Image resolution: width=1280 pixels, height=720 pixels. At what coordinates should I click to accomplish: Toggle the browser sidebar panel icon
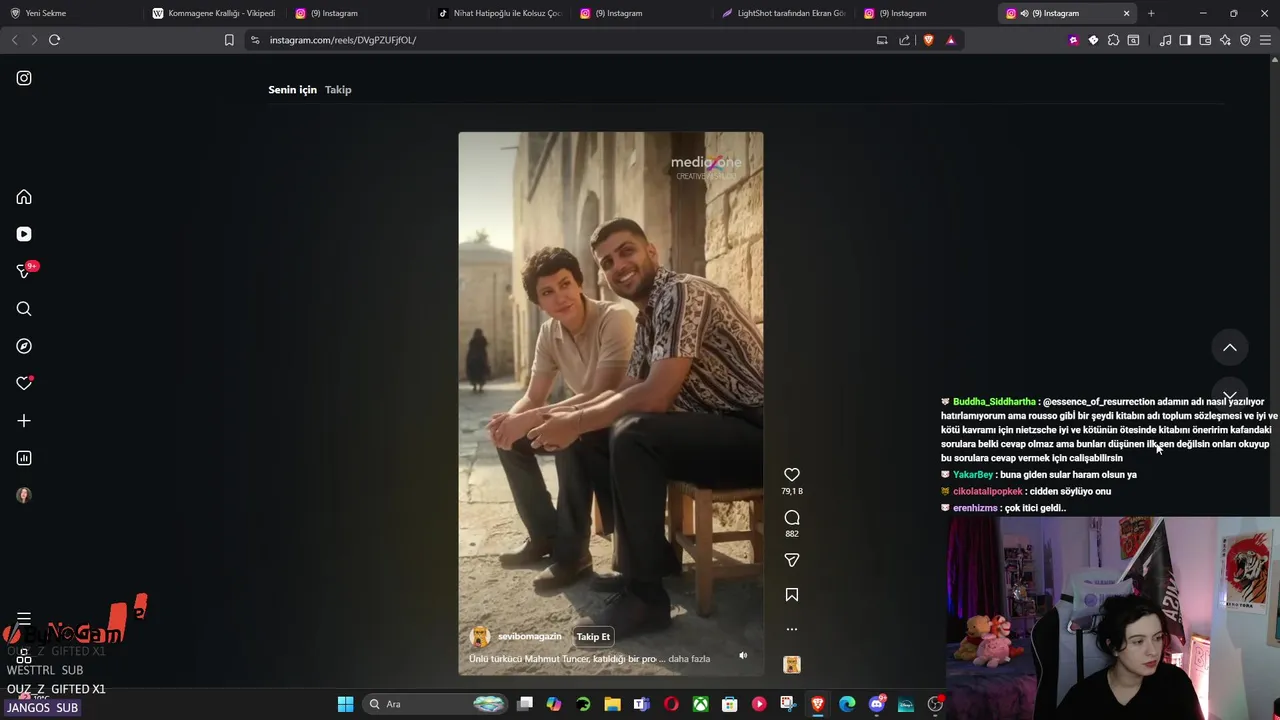tap(1185, 40)
